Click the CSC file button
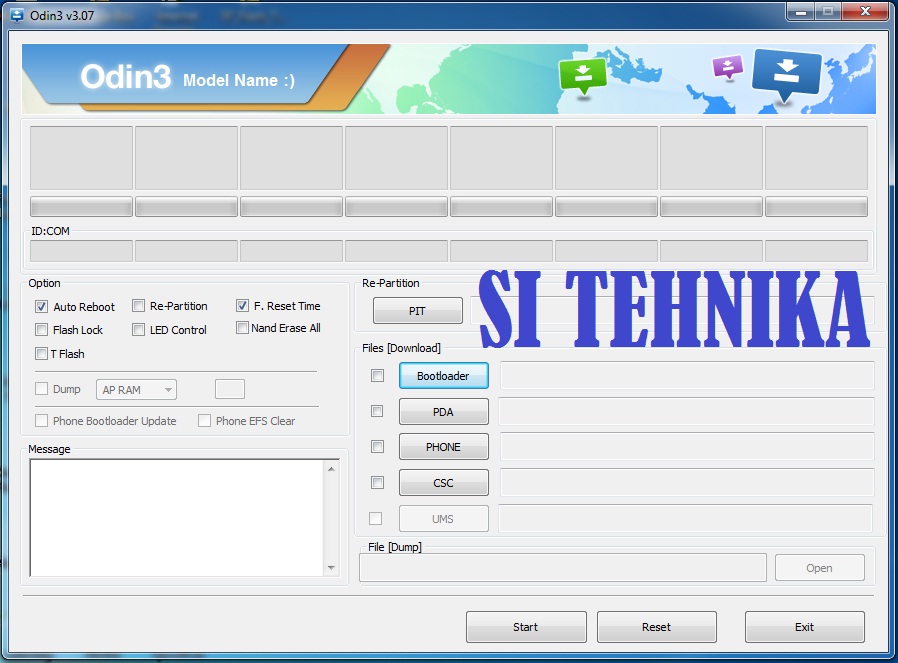Image resolution: width=898 pixels, height=663 pixels. 443,483
